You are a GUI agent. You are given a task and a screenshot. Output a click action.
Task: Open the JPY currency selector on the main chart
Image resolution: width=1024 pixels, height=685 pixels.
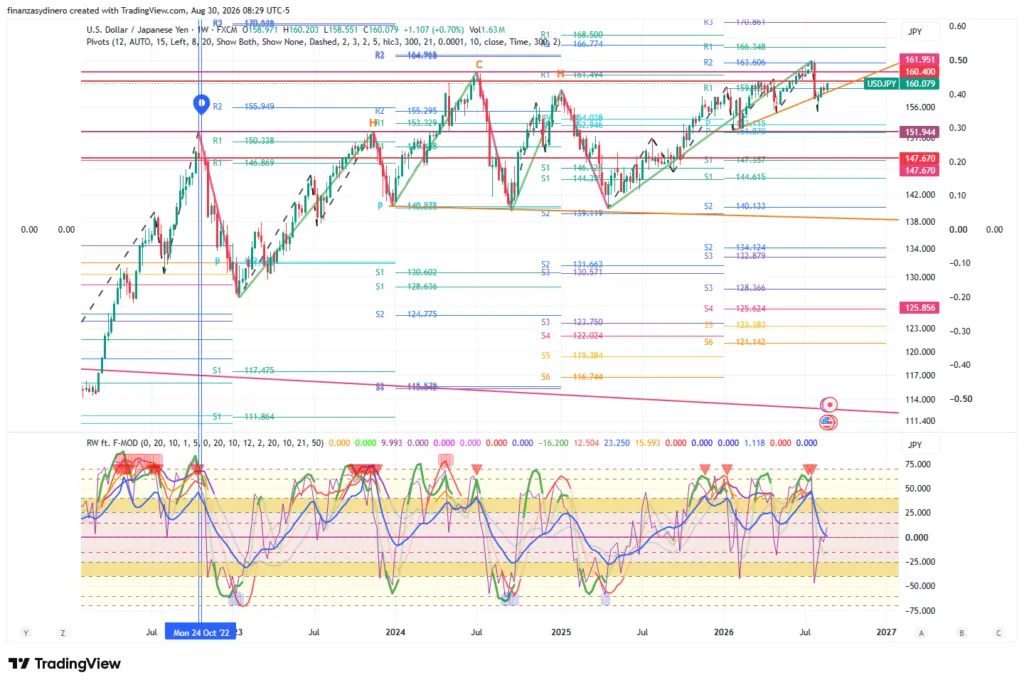920,31
